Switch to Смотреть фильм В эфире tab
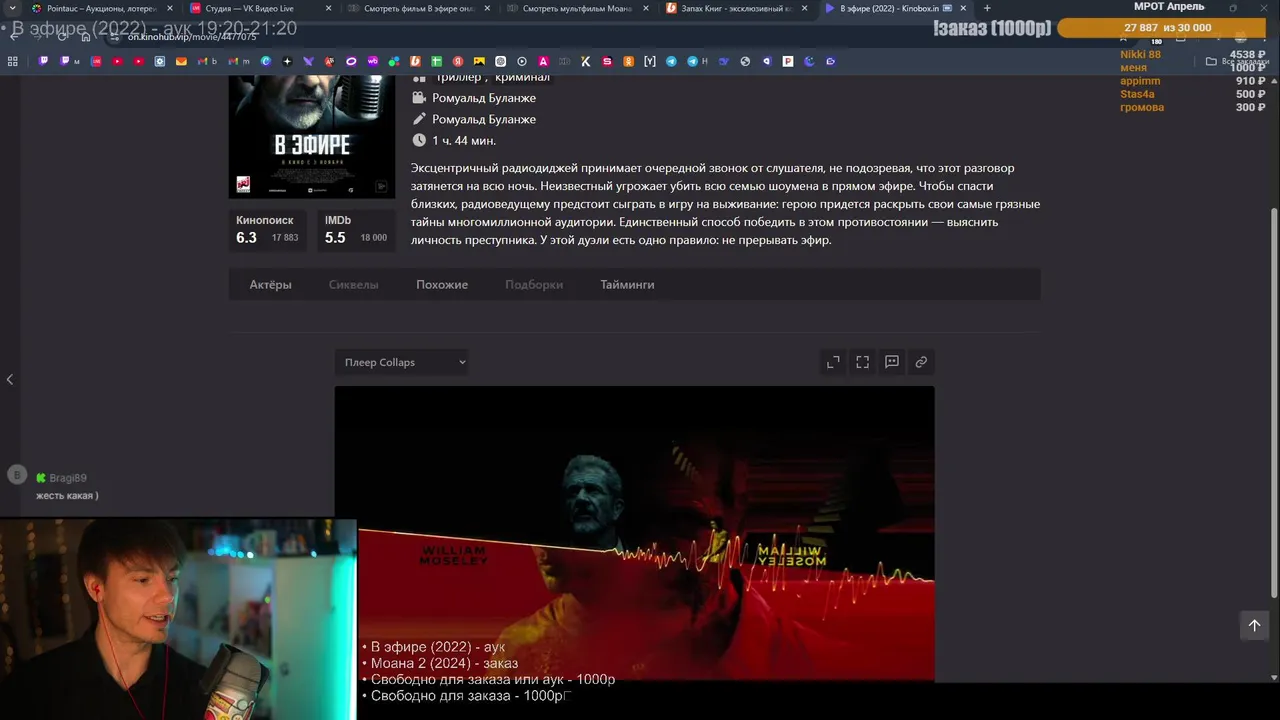 [418, 8]
